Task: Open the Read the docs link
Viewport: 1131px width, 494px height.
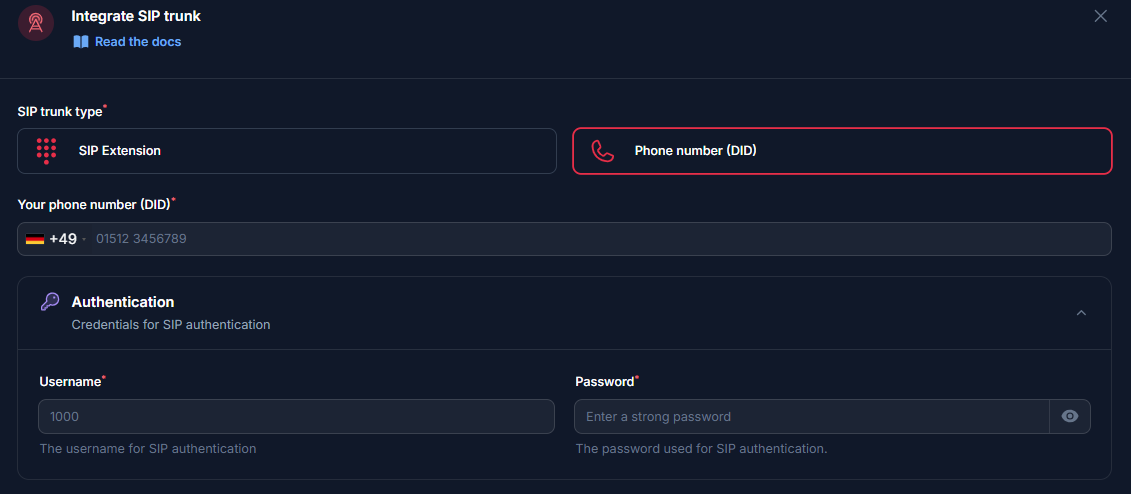Action: coord(138,42)
